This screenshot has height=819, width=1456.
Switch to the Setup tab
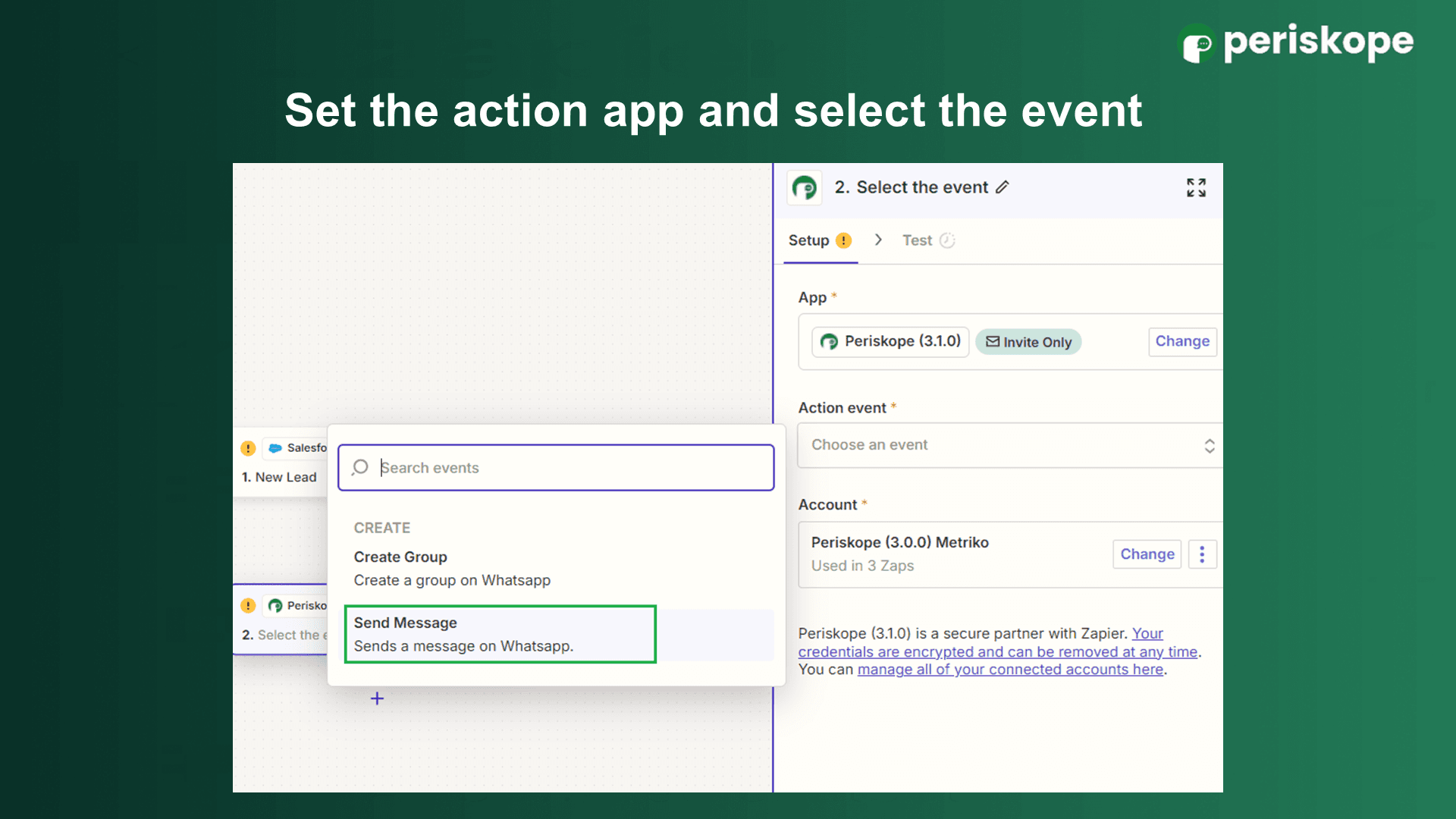tap(808, 240)
